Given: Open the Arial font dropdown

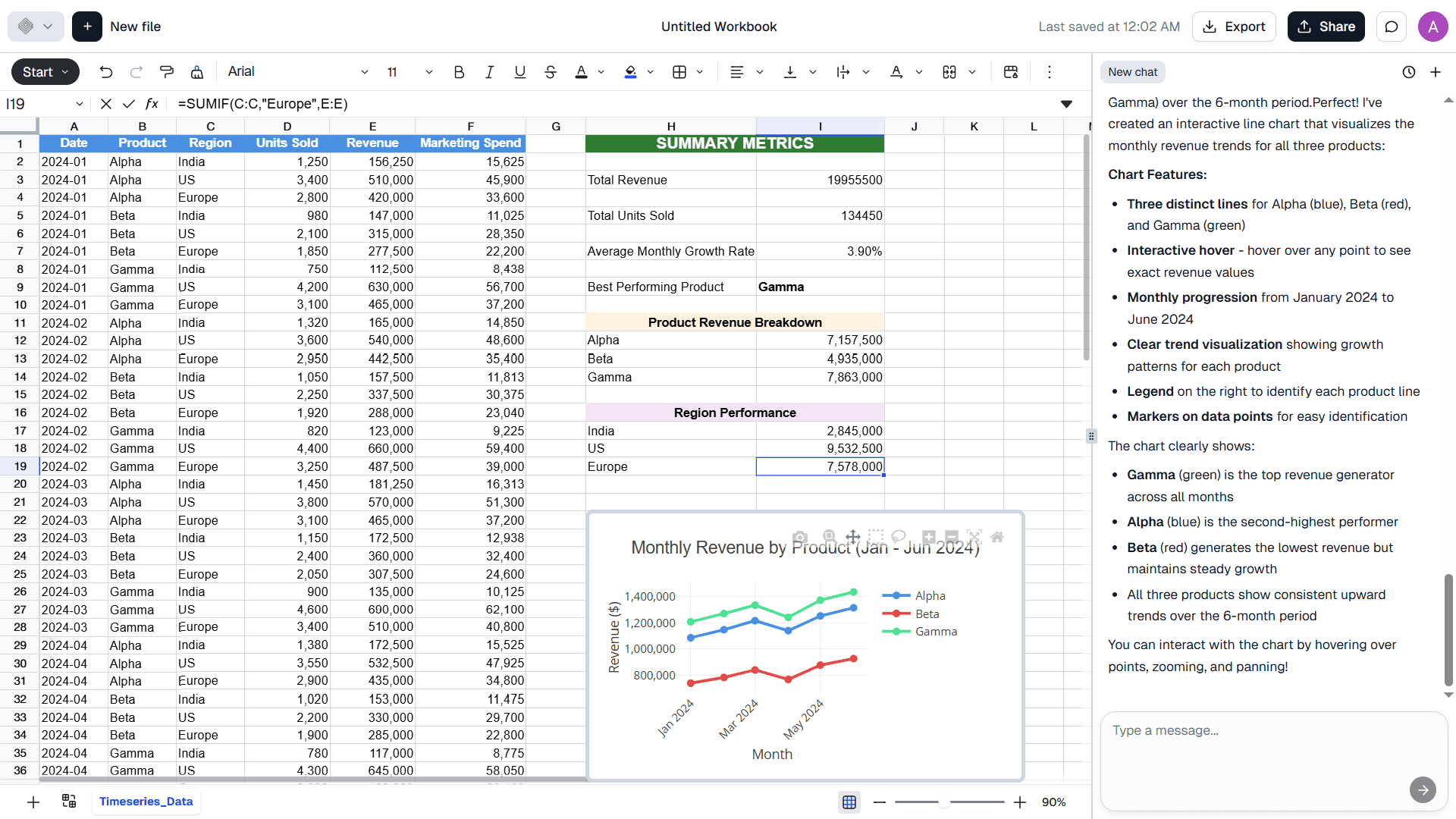Looking at the screenshot, I should point(297,72).
